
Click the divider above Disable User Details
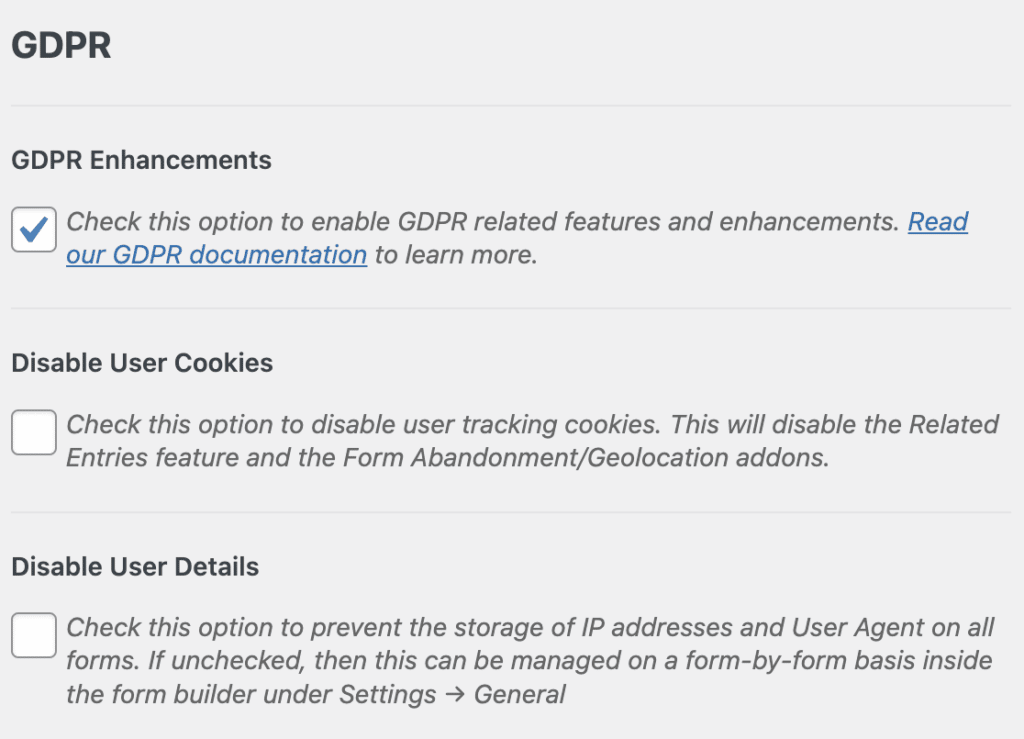click(x=512, y=512)
